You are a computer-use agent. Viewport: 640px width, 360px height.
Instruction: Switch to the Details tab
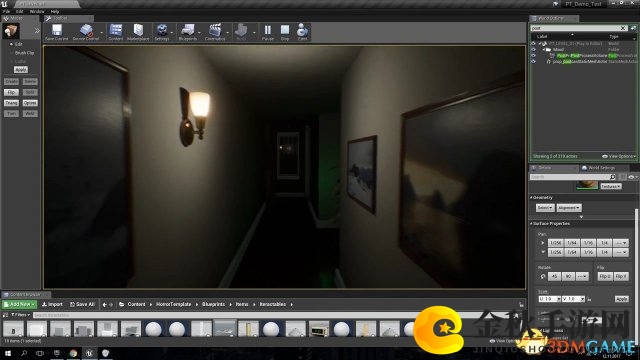point(553,168)
